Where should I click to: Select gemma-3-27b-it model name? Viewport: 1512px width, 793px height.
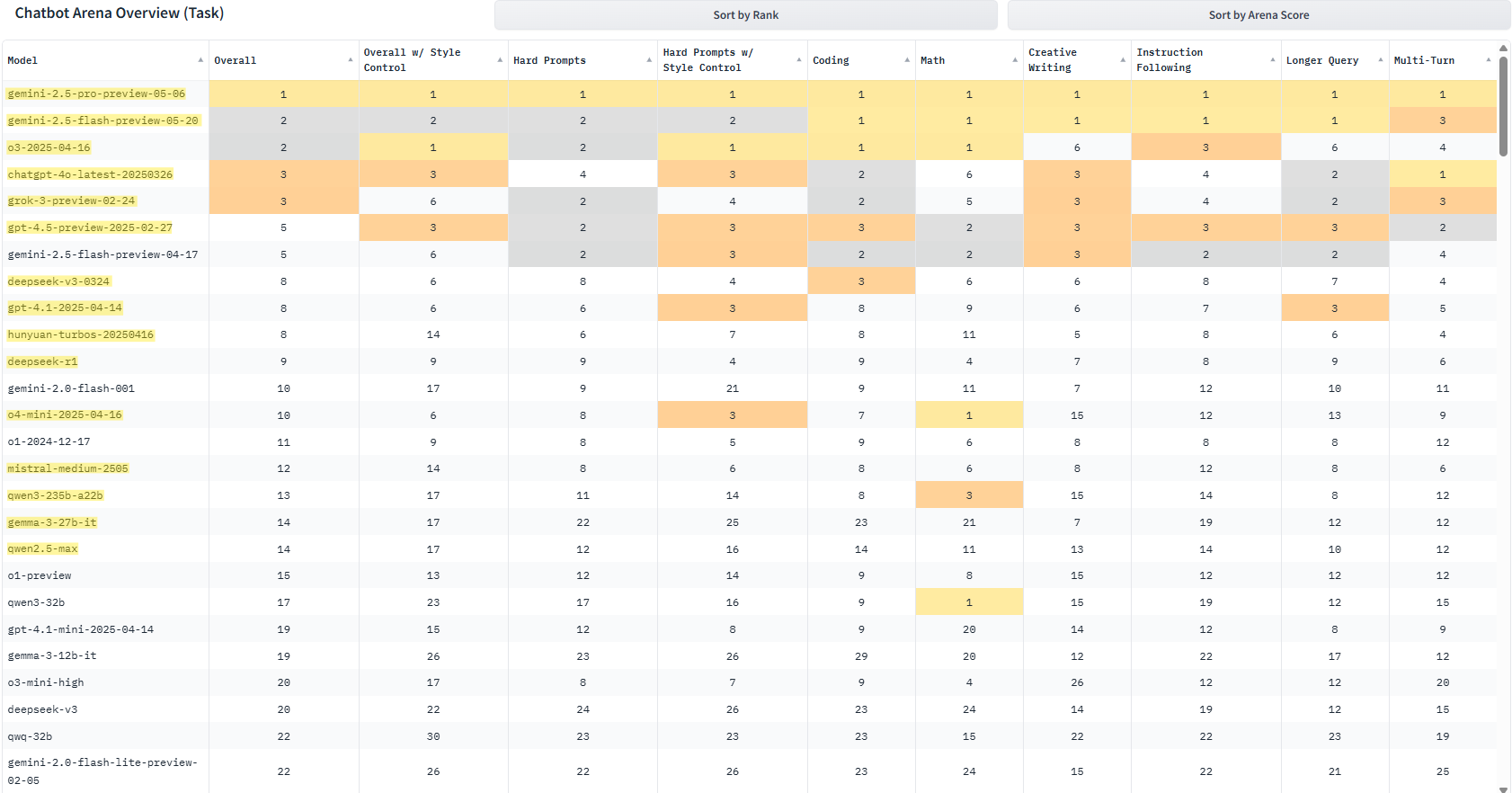point(52,522)
